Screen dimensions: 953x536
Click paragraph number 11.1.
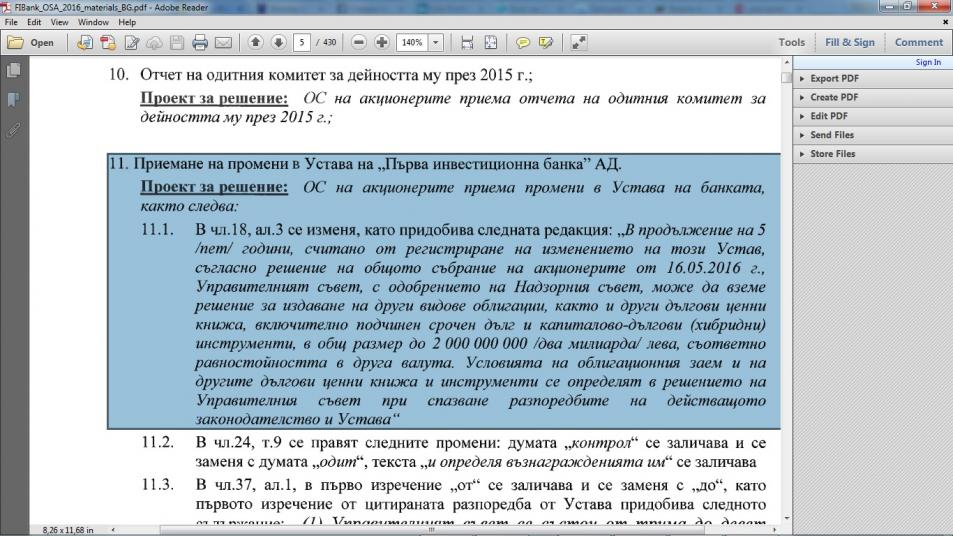coord(157,230)
